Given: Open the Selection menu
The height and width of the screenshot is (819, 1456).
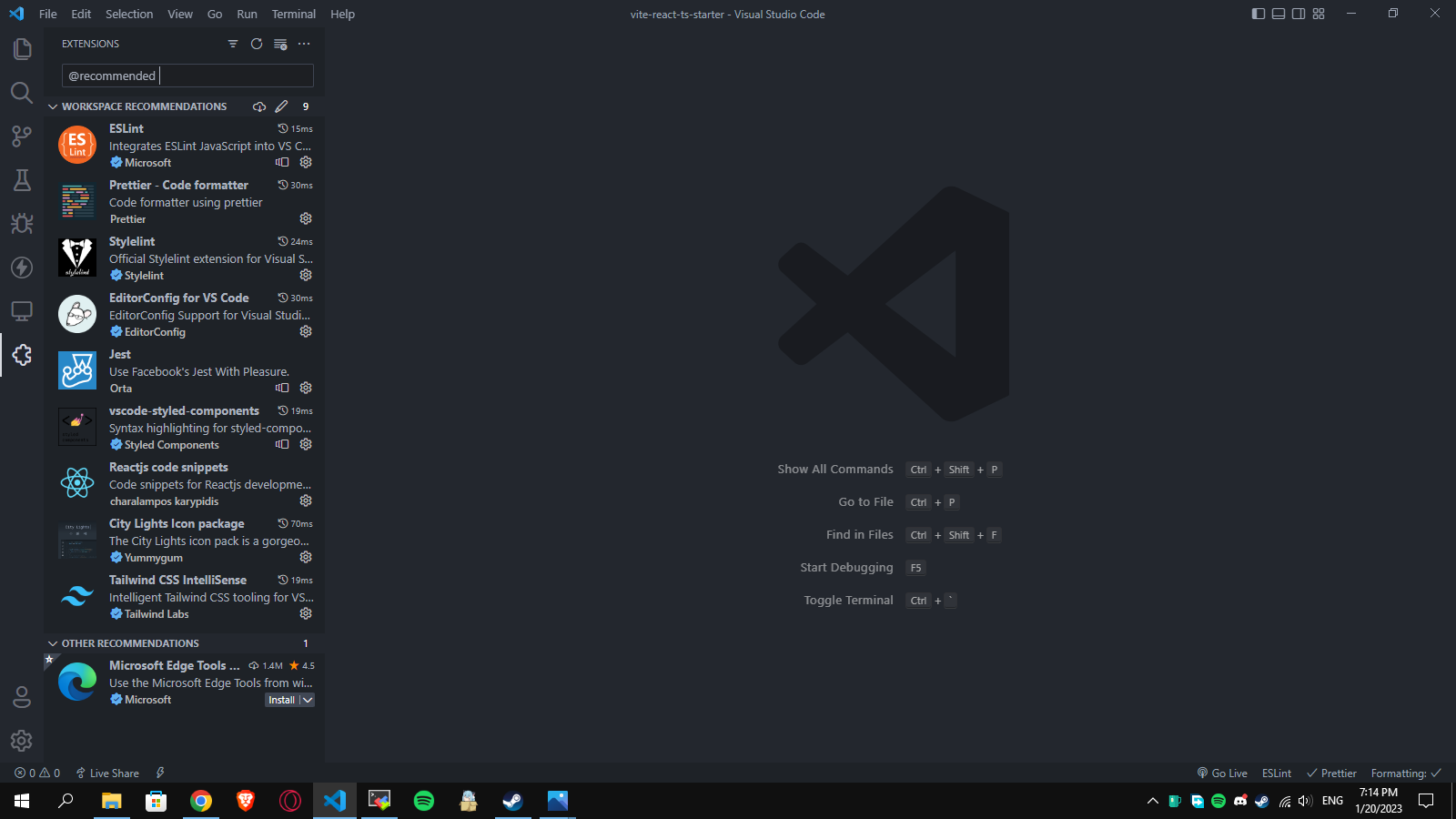Looking at the screenshot, I should (129, 14).
